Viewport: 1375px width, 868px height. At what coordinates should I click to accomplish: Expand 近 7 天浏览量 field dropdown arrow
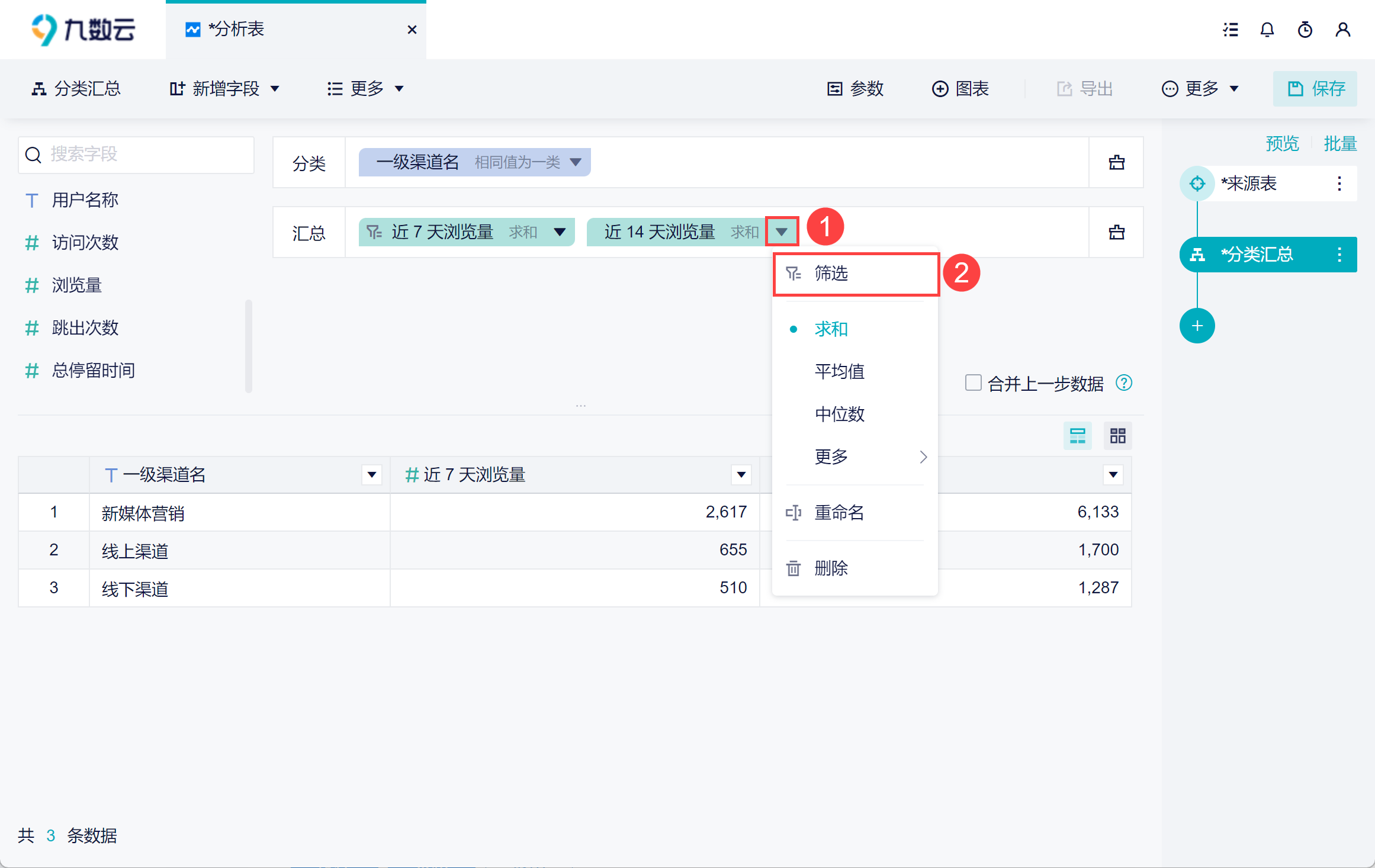click(559, 232)
